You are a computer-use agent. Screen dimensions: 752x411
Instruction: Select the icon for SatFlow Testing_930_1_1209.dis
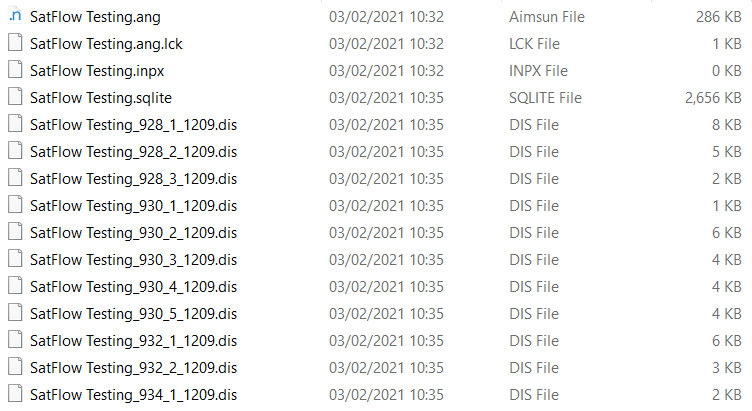pos(14,206)
